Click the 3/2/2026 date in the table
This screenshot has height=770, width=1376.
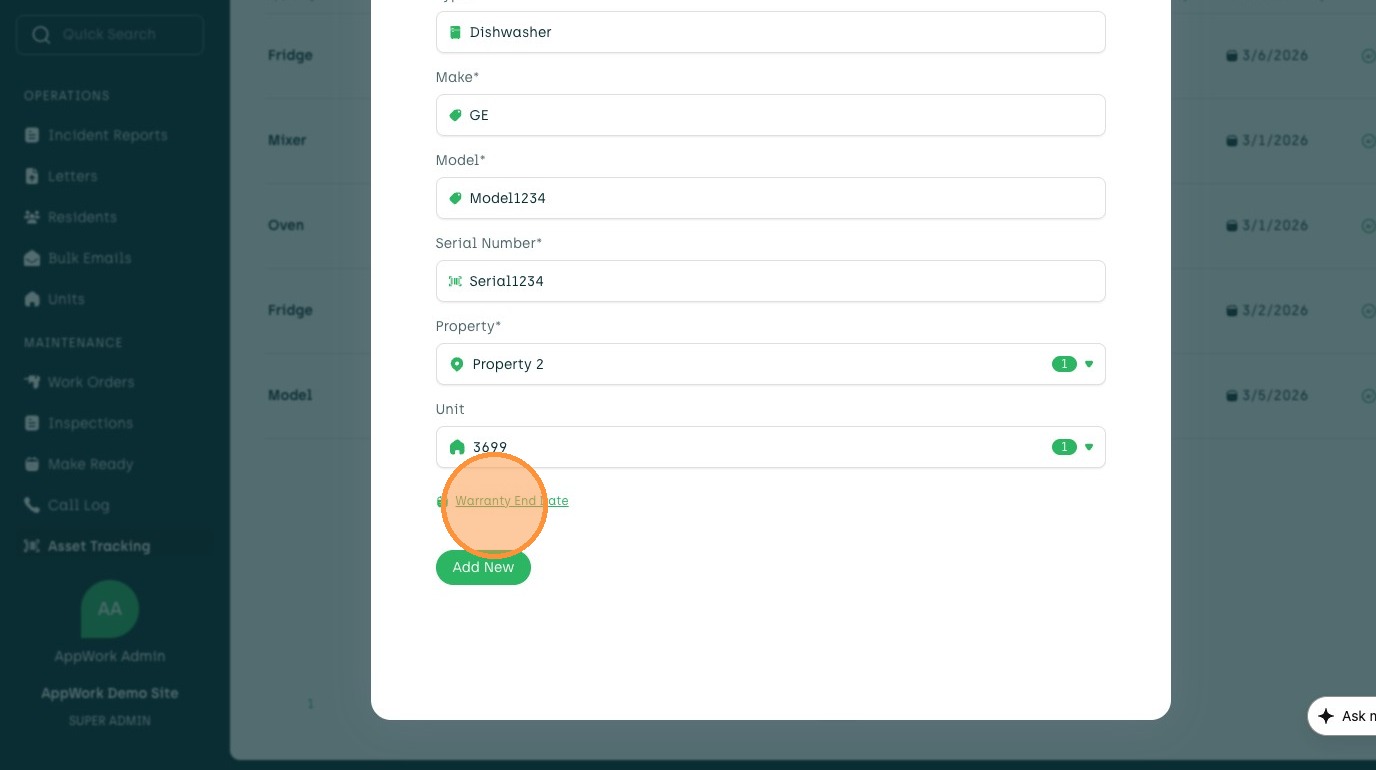pos(1275,311)
